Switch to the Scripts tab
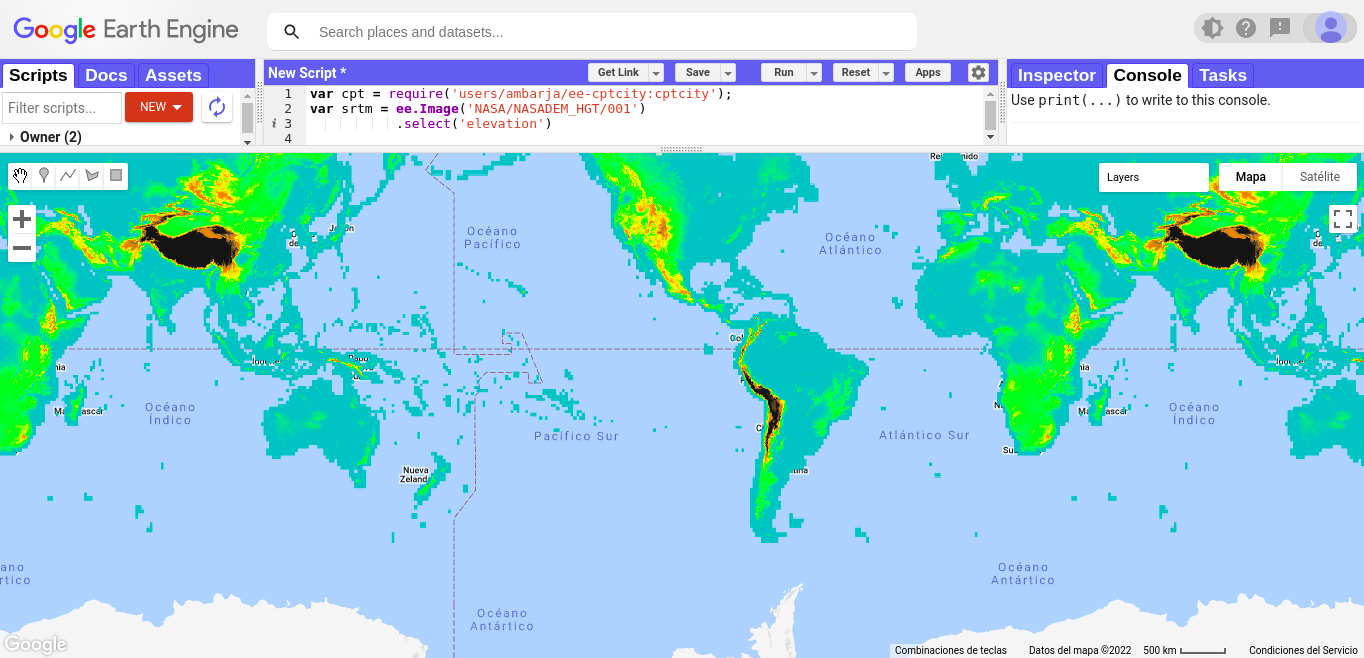 [x=38, y=75]
